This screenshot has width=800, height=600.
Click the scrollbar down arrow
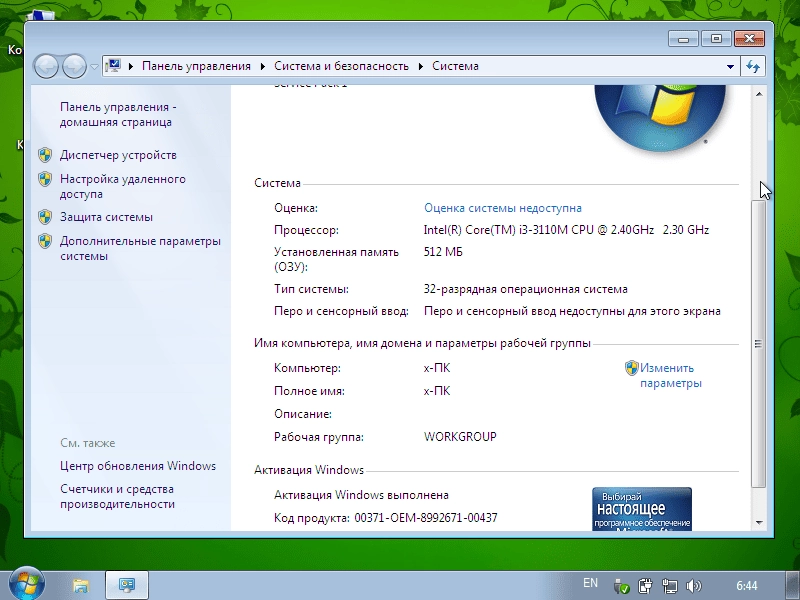(x=759, y=522)
